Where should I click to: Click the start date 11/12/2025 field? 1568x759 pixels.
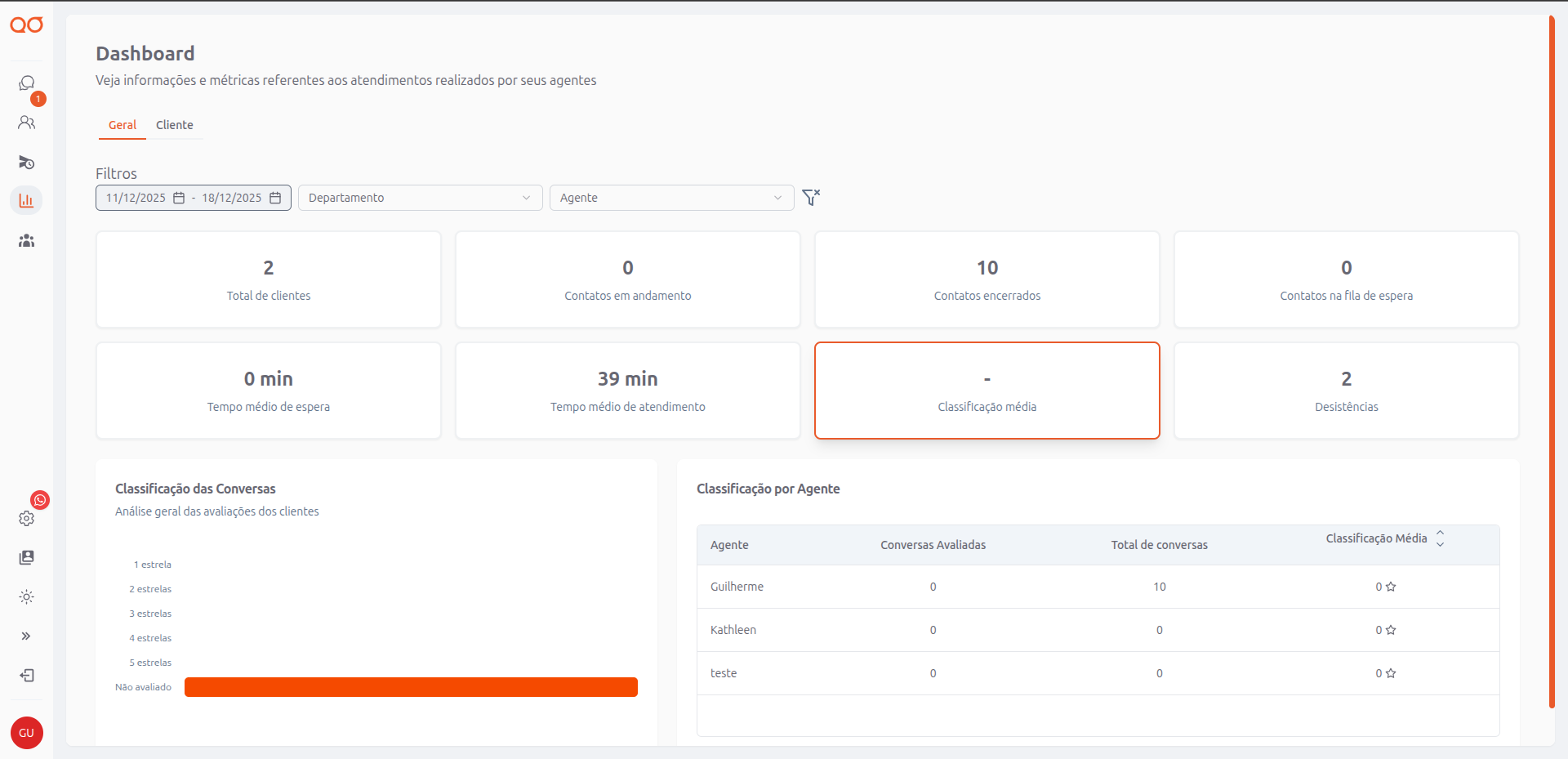click(x=136, y=198)
